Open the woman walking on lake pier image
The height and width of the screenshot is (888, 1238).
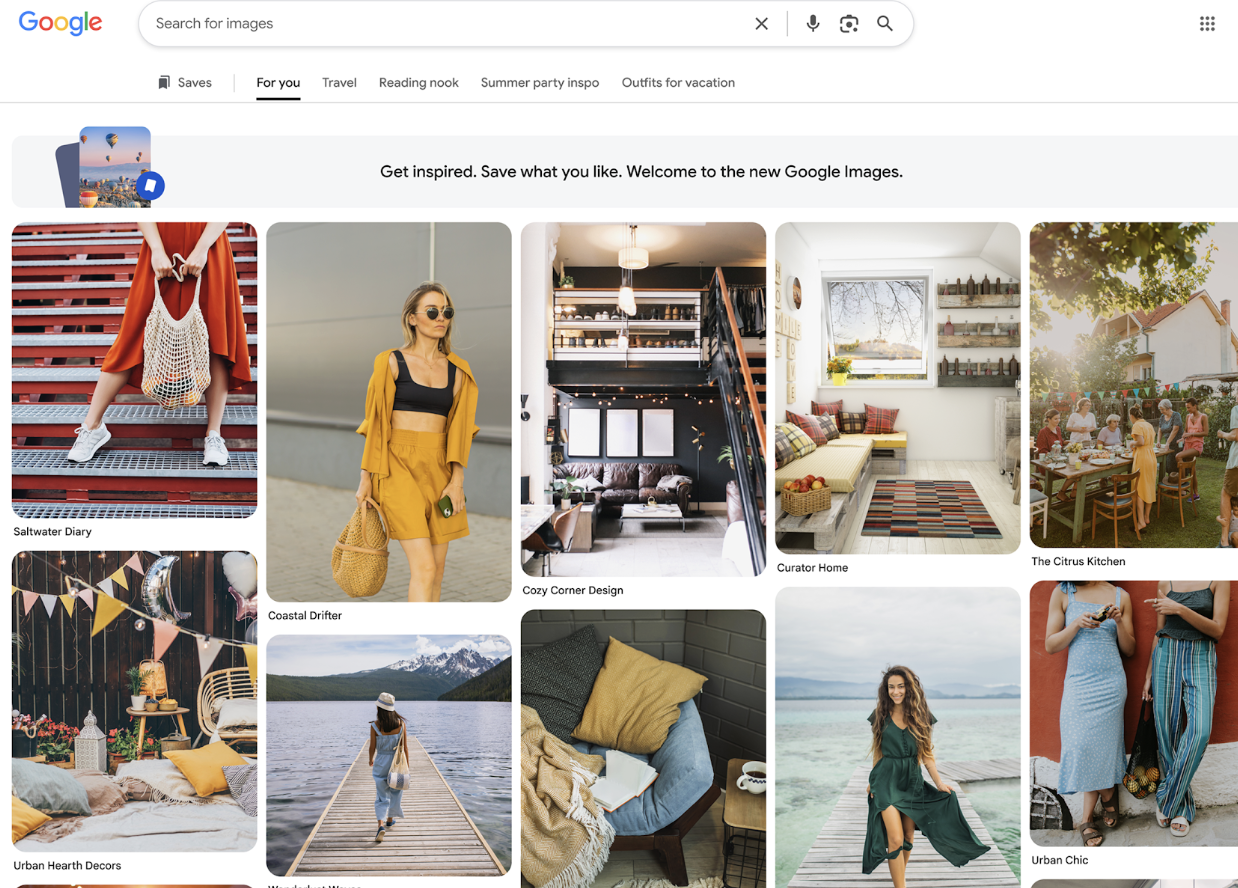point(389,756)
